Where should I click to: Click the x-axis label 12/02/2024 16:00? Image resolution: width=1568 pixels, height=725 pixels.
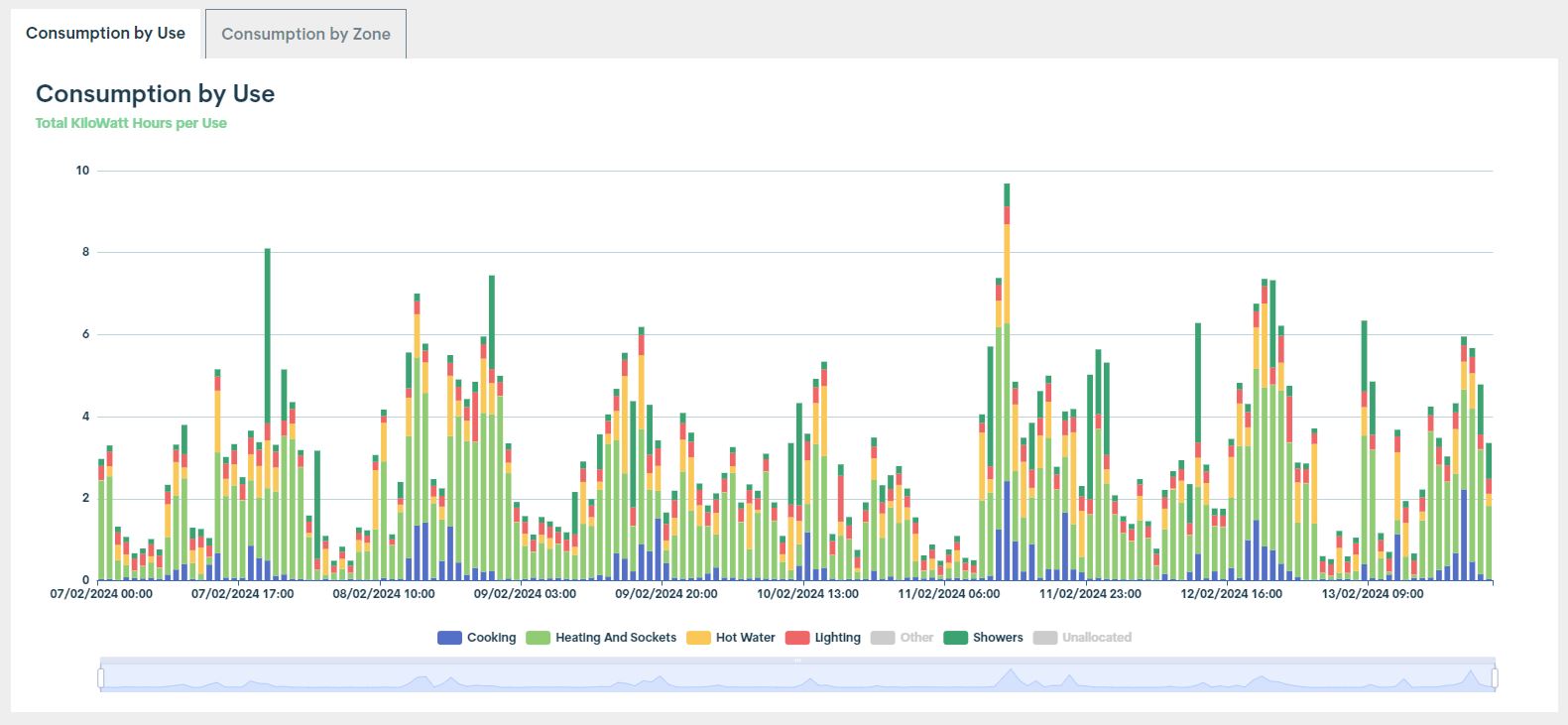[x=1231, y=594]
